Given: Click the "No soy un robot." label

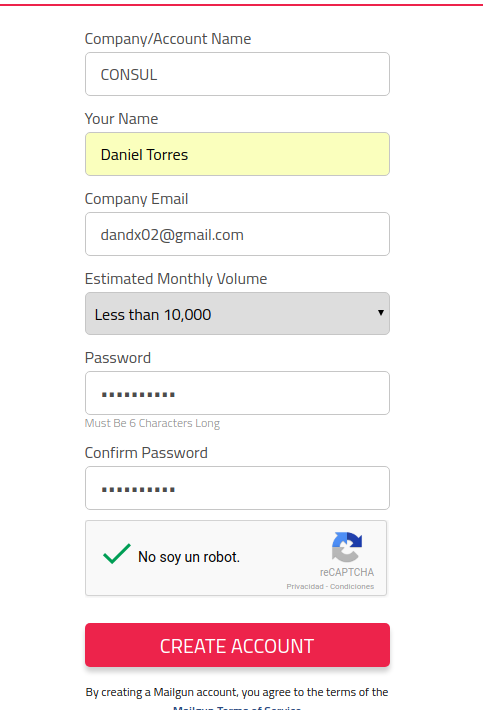Looking at the screenshot, I should click(189, 556).
